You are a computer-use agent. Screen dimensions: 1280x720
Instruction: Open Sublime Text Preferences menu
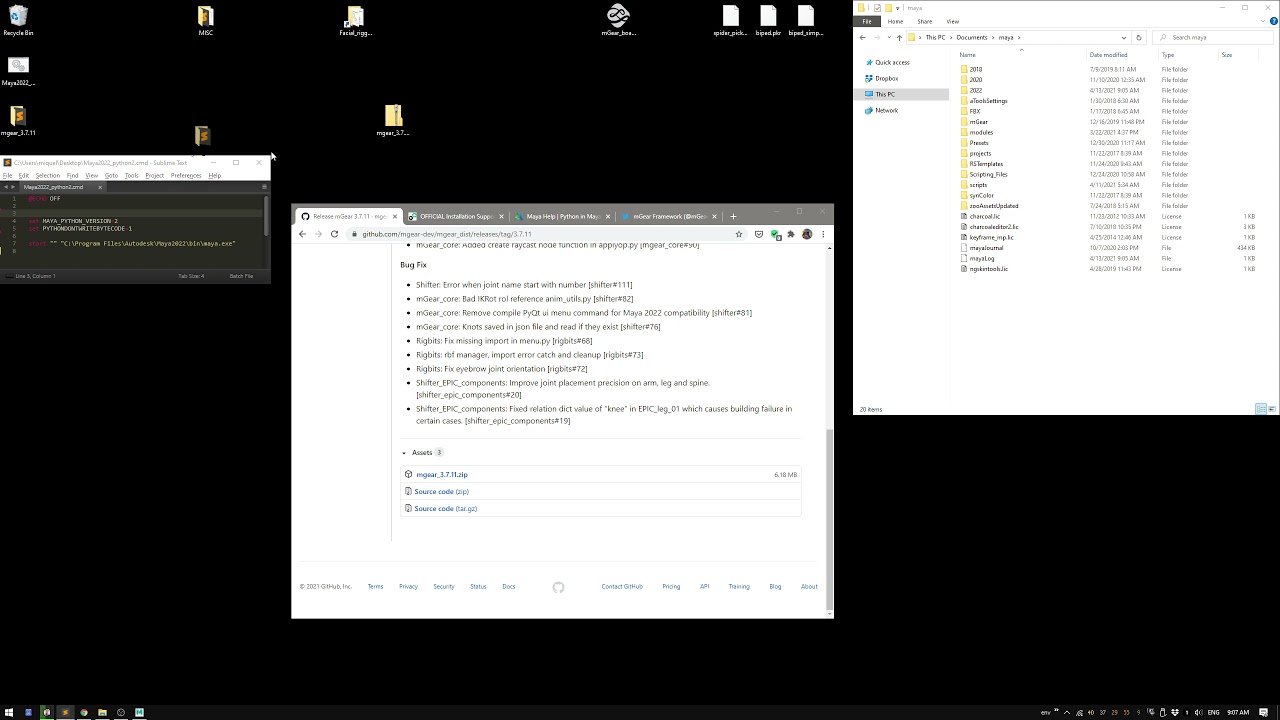[x=186, y=176]
